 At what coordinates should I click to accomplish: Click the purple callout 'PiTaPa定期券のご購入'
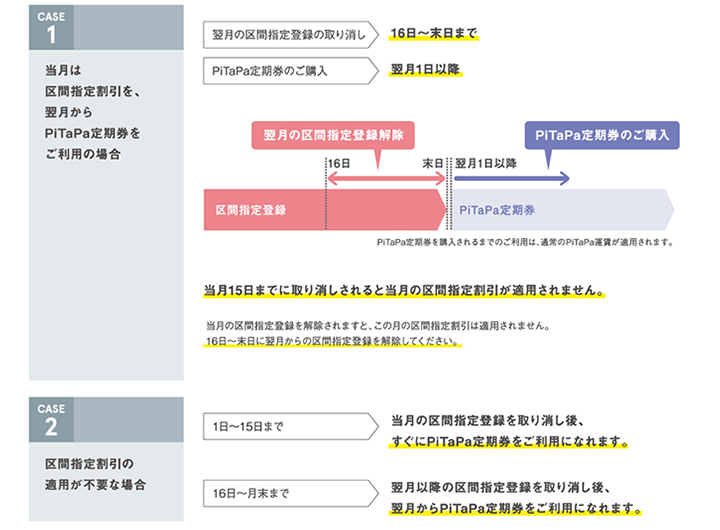click(602, 135)
